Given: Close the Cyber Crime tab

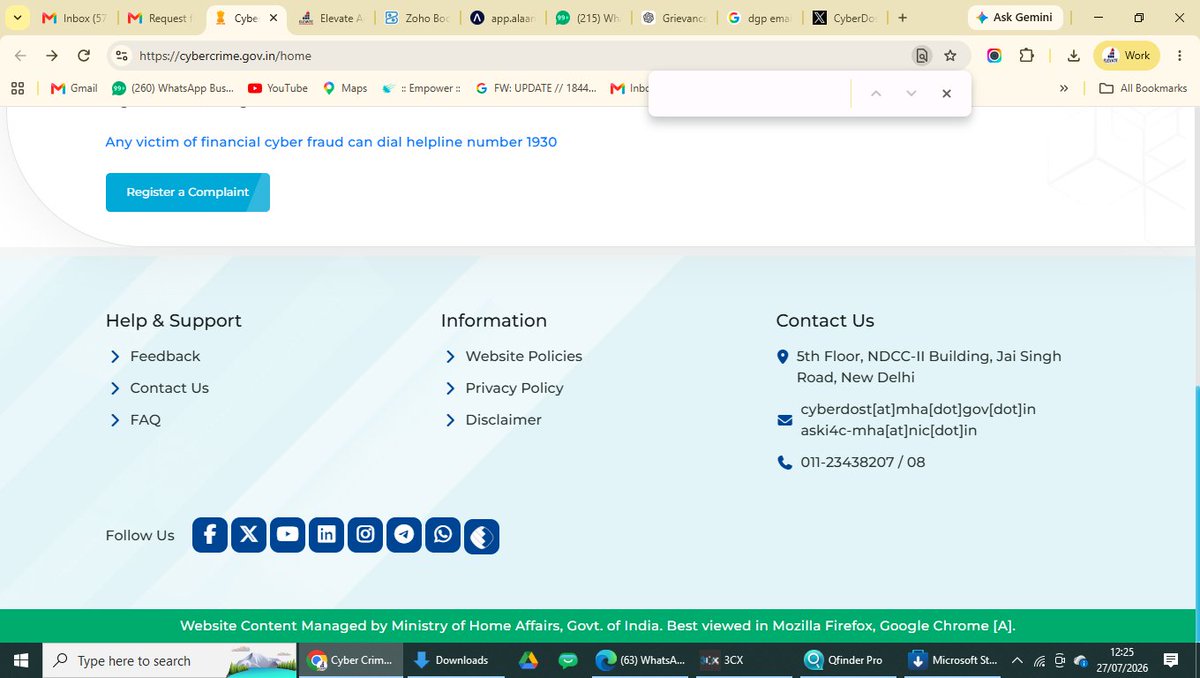Looking at the screenshot, I should 273,18.
